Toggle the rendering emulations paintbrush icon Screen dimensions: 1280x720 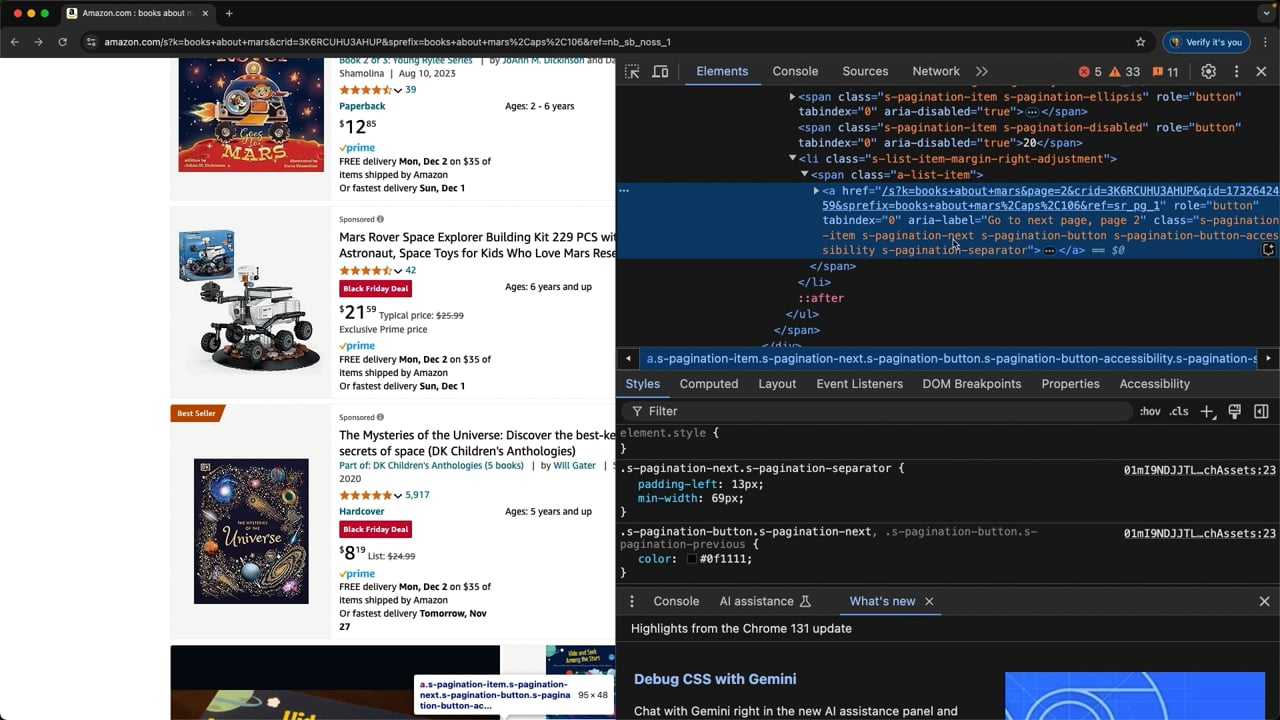[1234, 411]
